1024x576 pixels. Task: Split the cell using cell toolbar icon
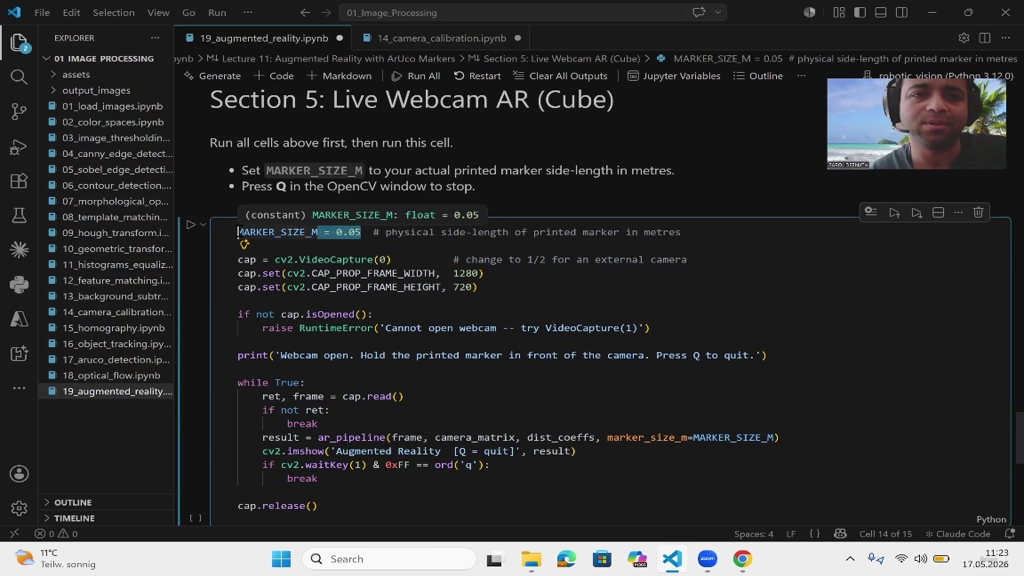tap(938, 212)
